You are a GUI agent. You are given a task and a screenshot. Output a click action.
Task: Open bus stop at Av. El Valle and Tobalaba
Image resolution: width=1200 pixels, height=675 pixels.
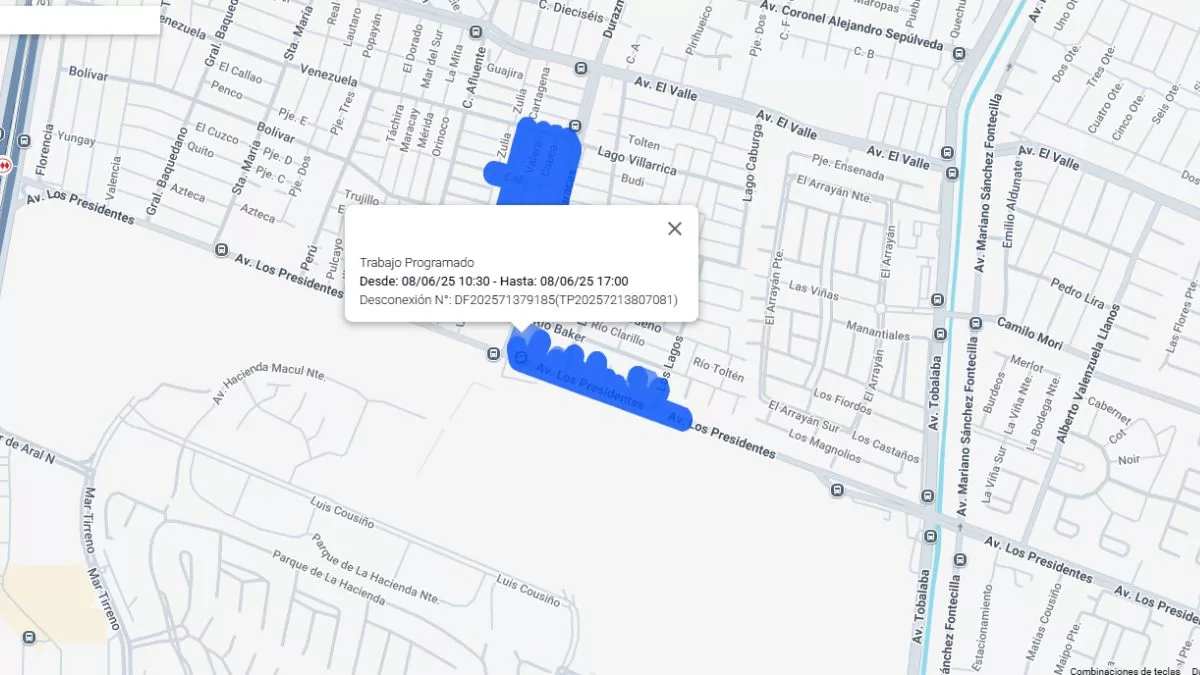(x=947, y=173)
